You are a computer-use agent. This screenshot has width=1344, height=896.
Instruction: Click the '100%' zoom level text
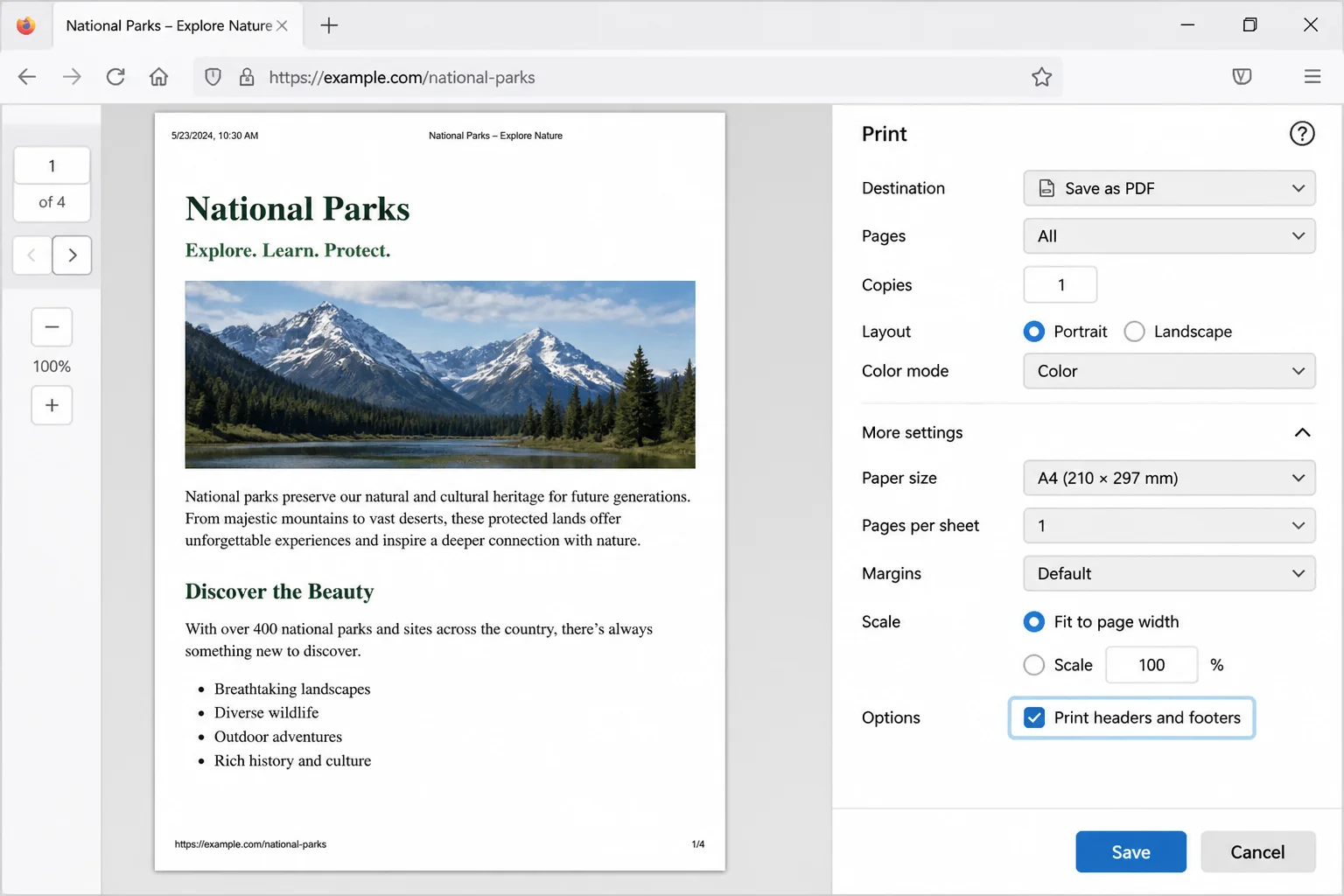pyautogui.click(x=52, y=367)
